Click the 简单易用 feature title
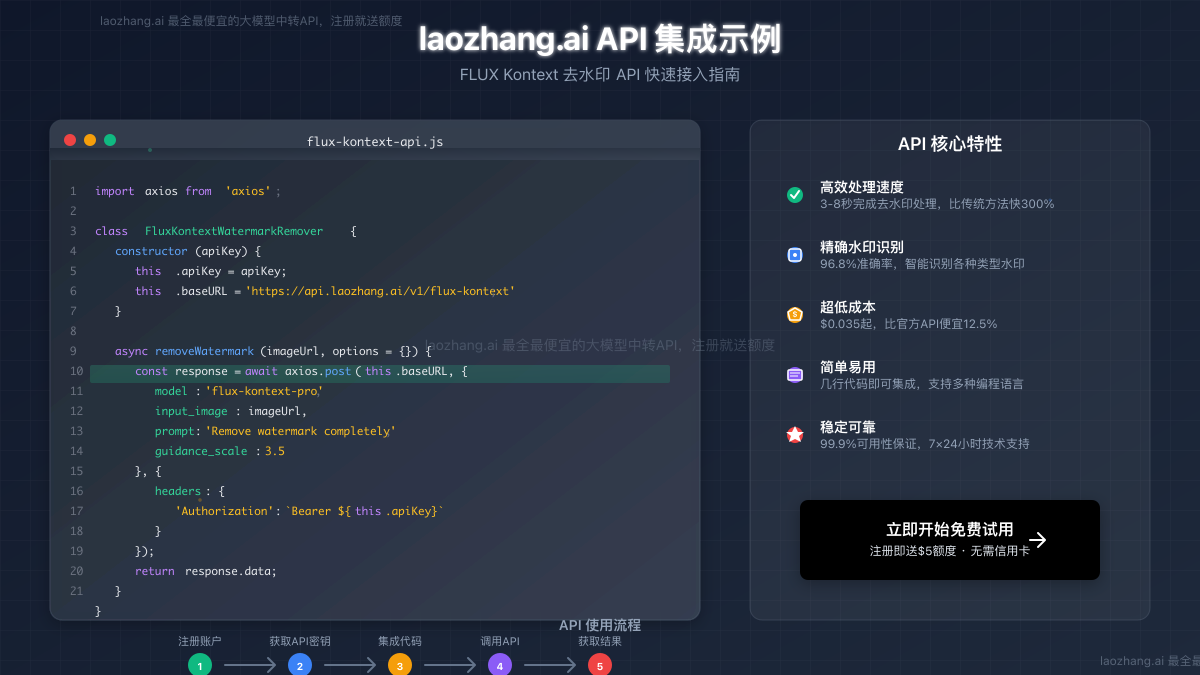 [x=848, y=367]
